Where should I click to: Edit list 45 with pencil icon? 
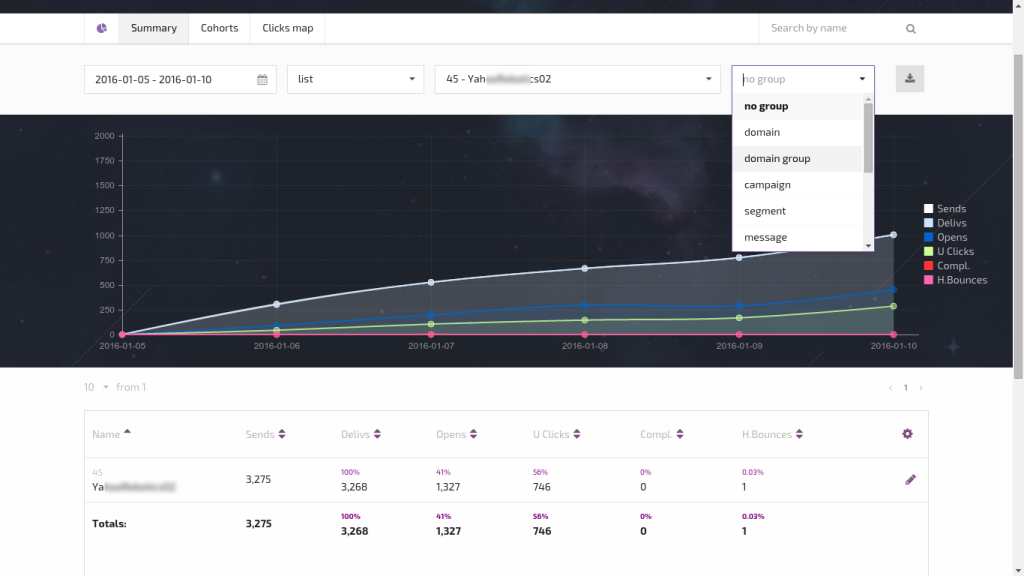coord(910,480)
